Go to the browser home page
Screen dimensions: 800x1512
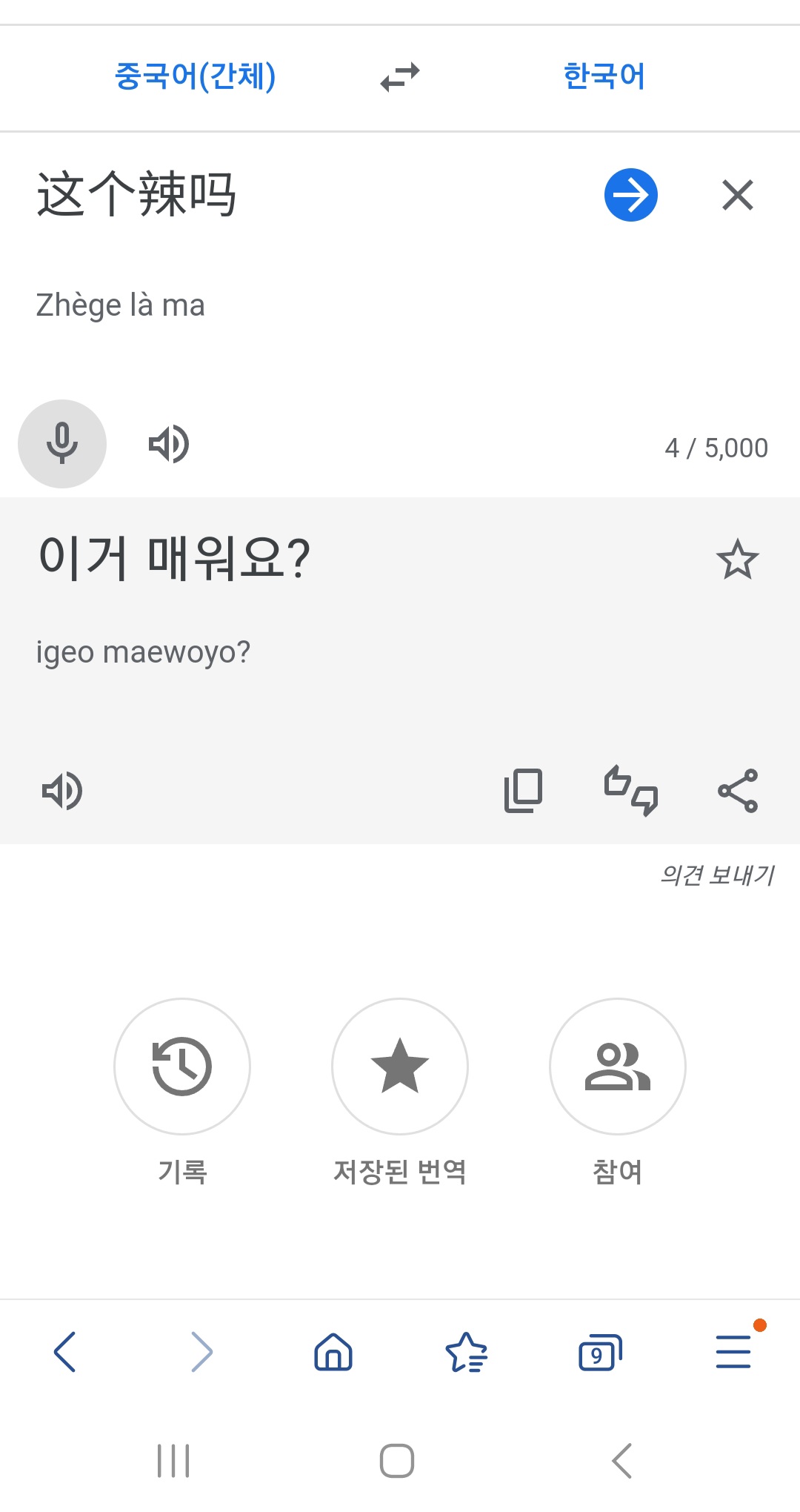pyautogui.click(x=333, y=1352)
